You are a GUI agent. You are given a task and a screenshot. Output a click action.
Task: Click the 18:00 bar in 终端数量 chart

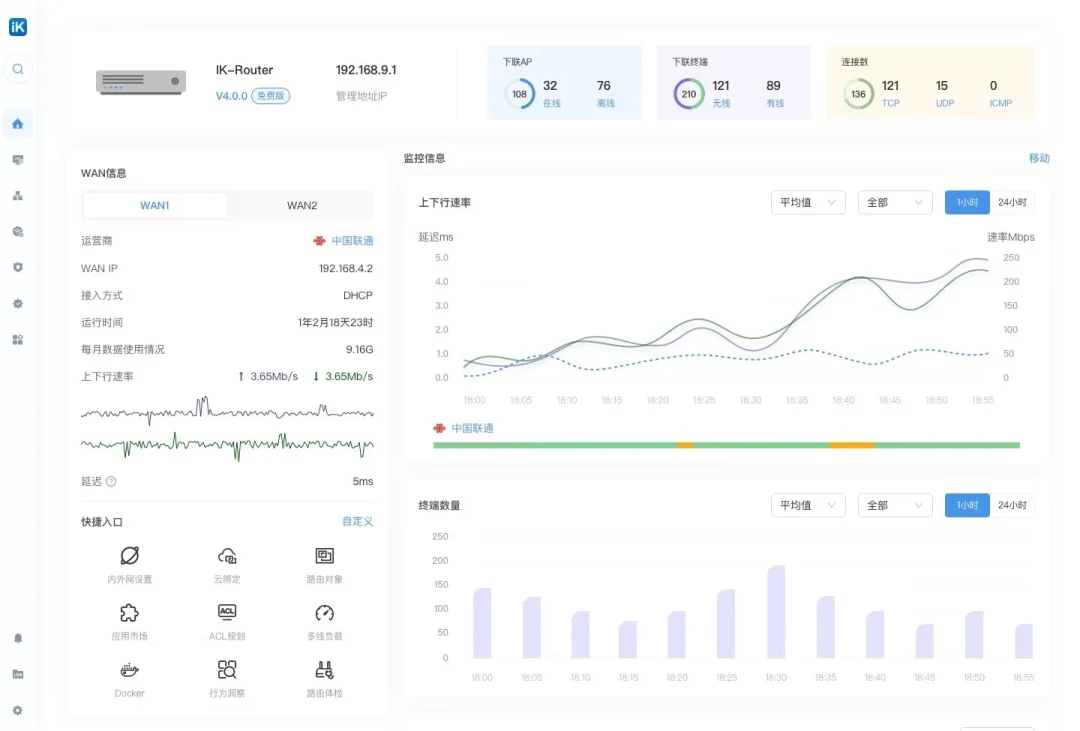482,623
